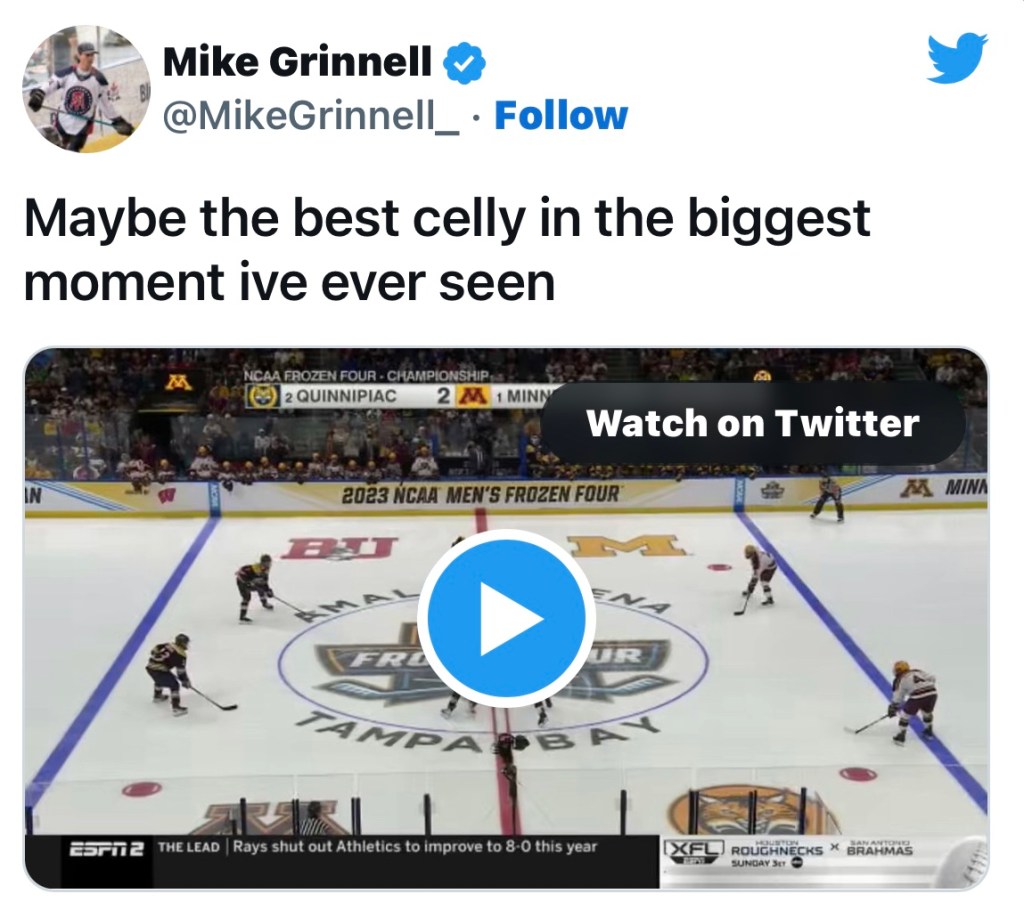Open the @MikeGrinnell_ handle link

311,116
